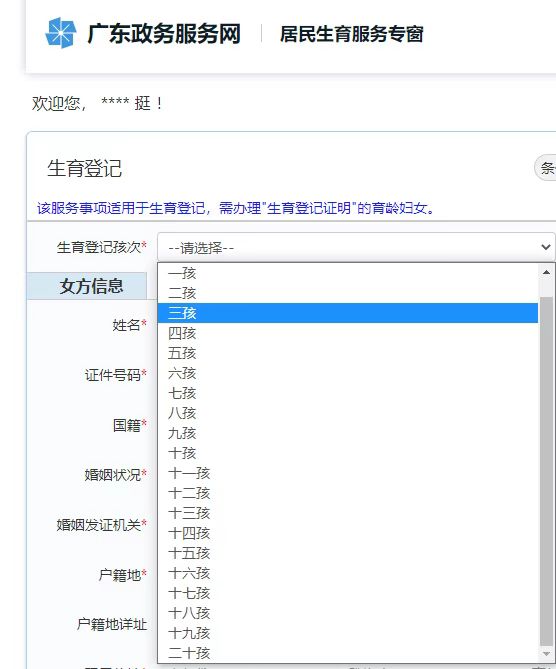Screen dimensions: 556x669
Task: Select 一孩 from the list
Action: pyautogui.click(x=348, y=273)
